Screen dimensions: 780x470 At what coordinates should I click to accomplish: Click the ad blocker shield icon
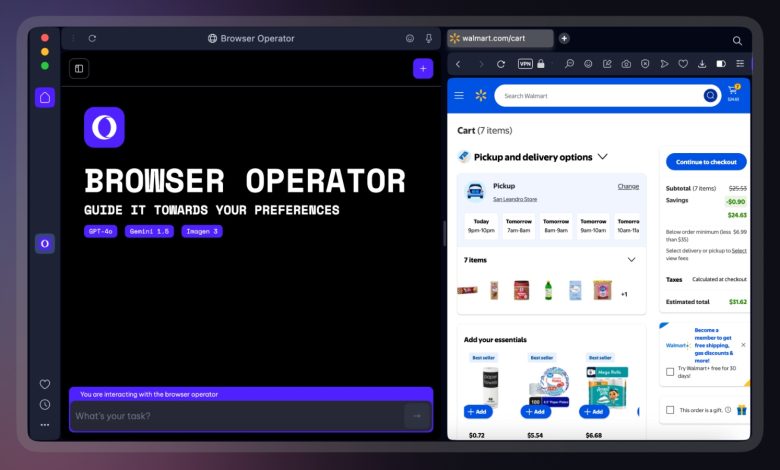[645, 64]
